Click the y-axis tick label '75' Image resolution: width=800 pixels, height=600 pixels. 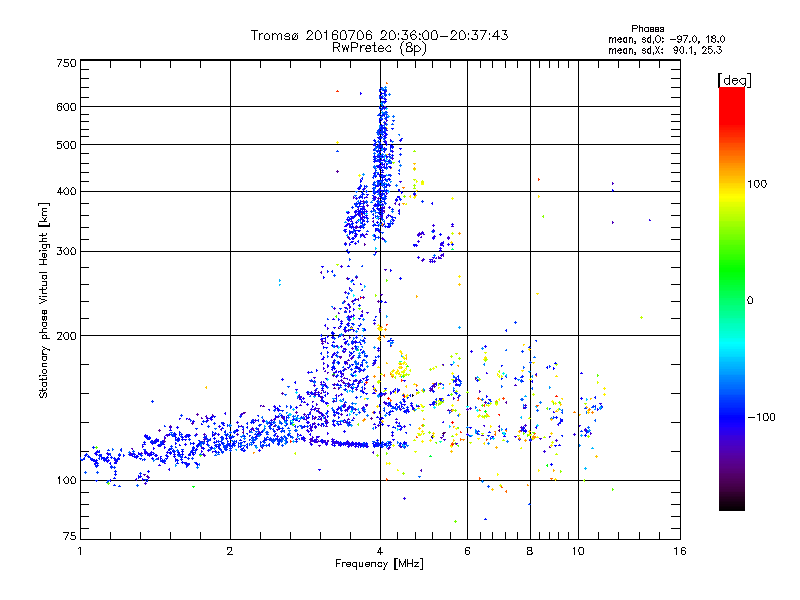click(x=70, y=536)
